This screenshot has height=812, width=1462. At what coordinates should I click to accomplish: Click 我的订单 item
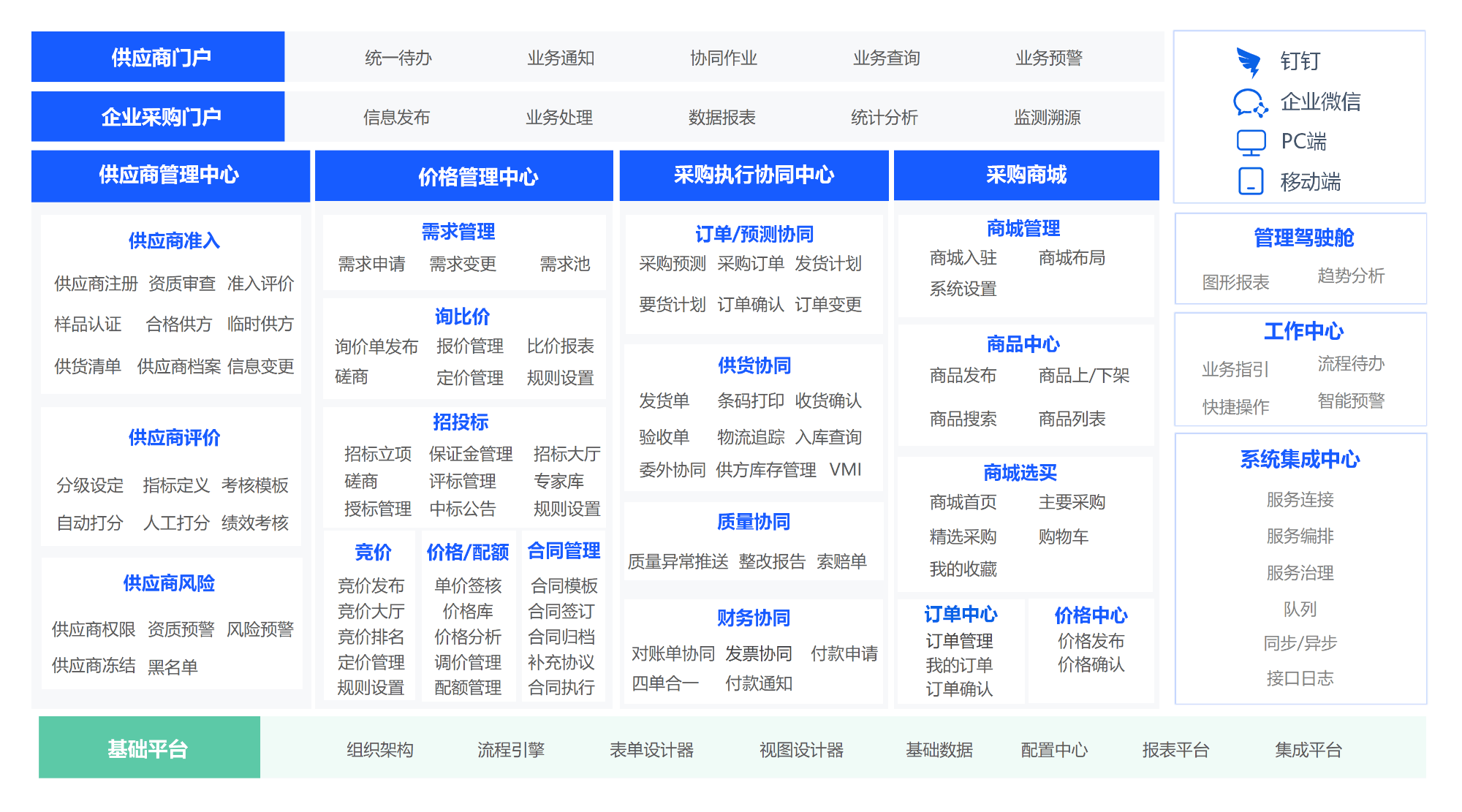tap(960, 666)
